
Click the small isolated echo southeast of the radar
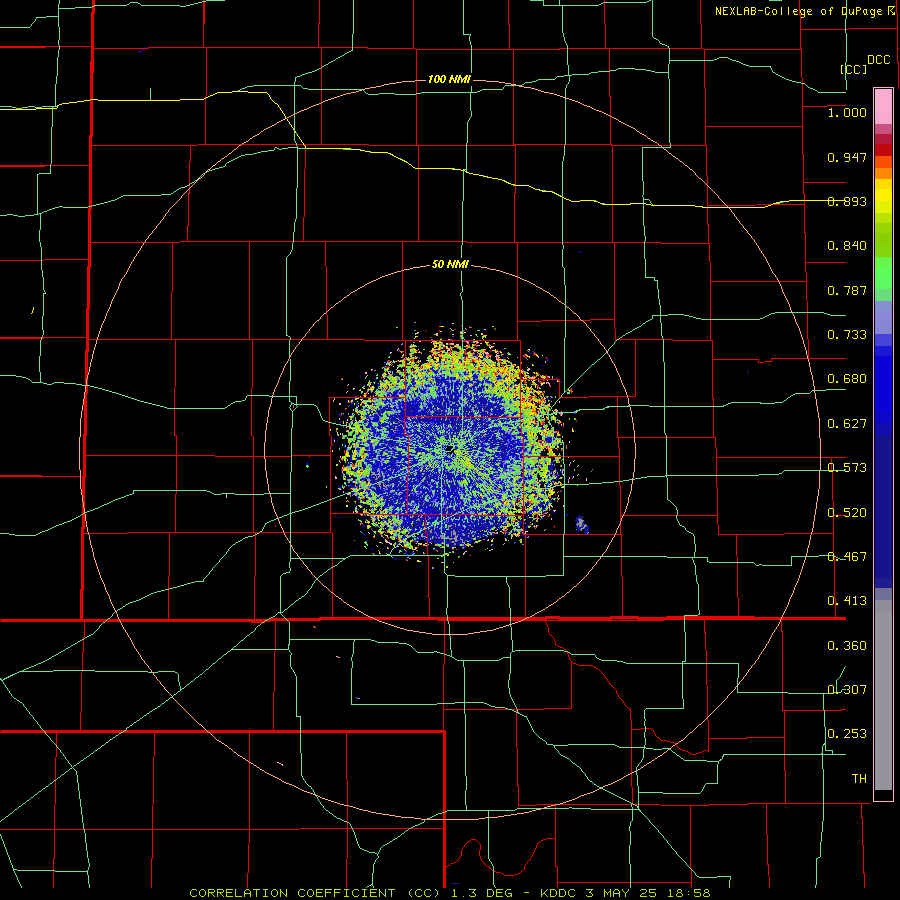point(581,524)
